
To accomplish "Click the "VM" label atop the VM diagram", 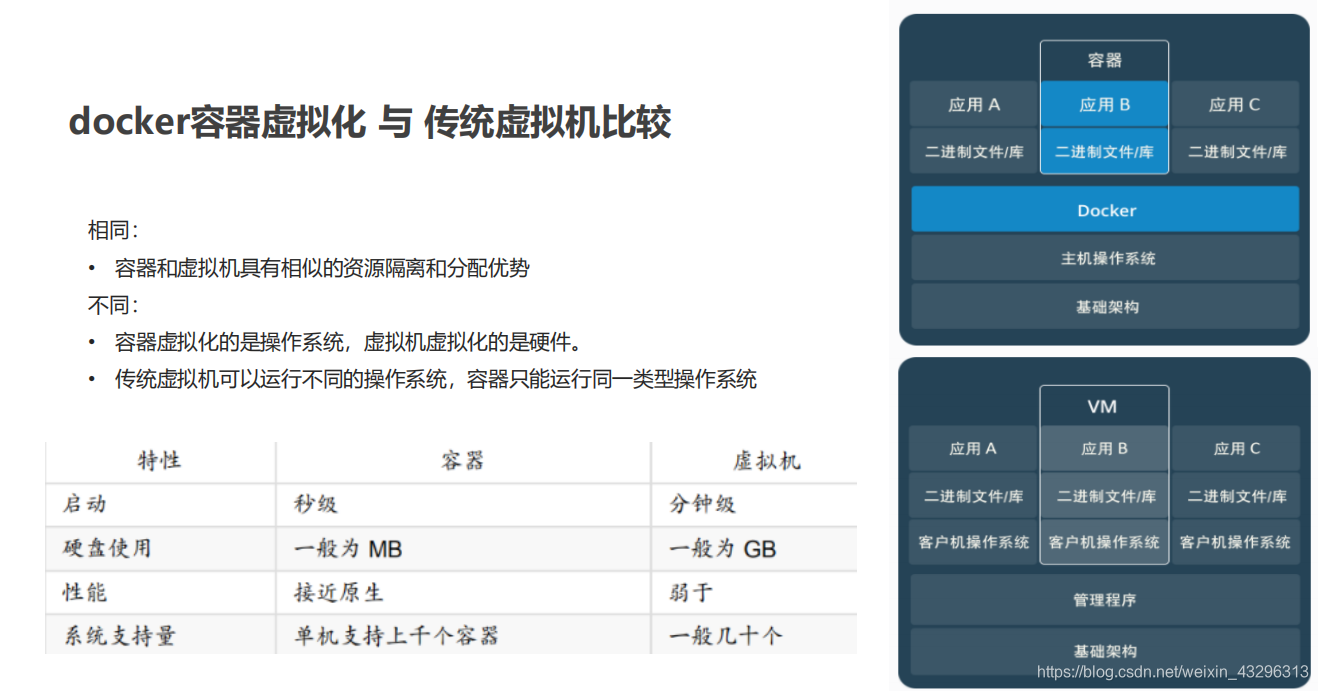I will point(1104,406).
